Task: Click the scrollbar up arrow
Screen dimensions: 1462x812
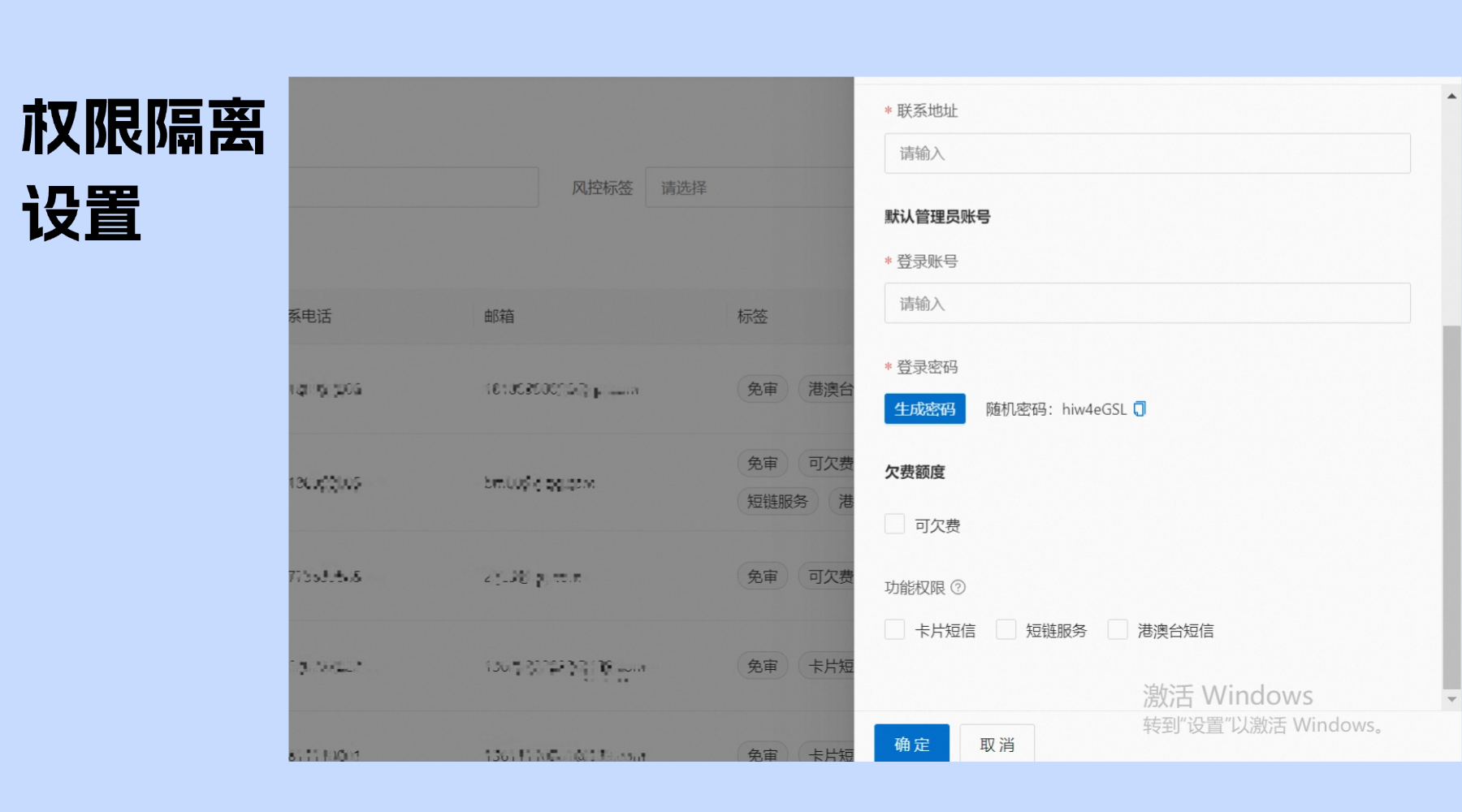Action: point(1451,96)
